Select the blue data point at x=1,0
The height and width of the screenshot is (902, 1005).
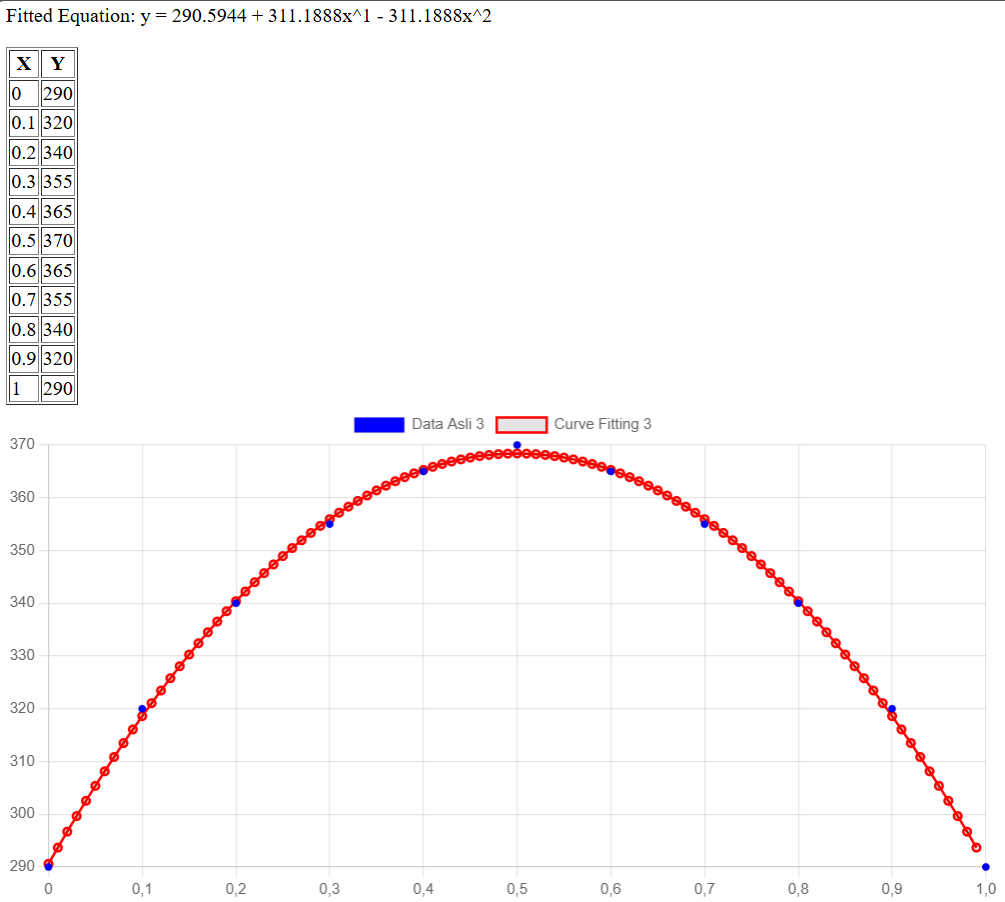985,867
